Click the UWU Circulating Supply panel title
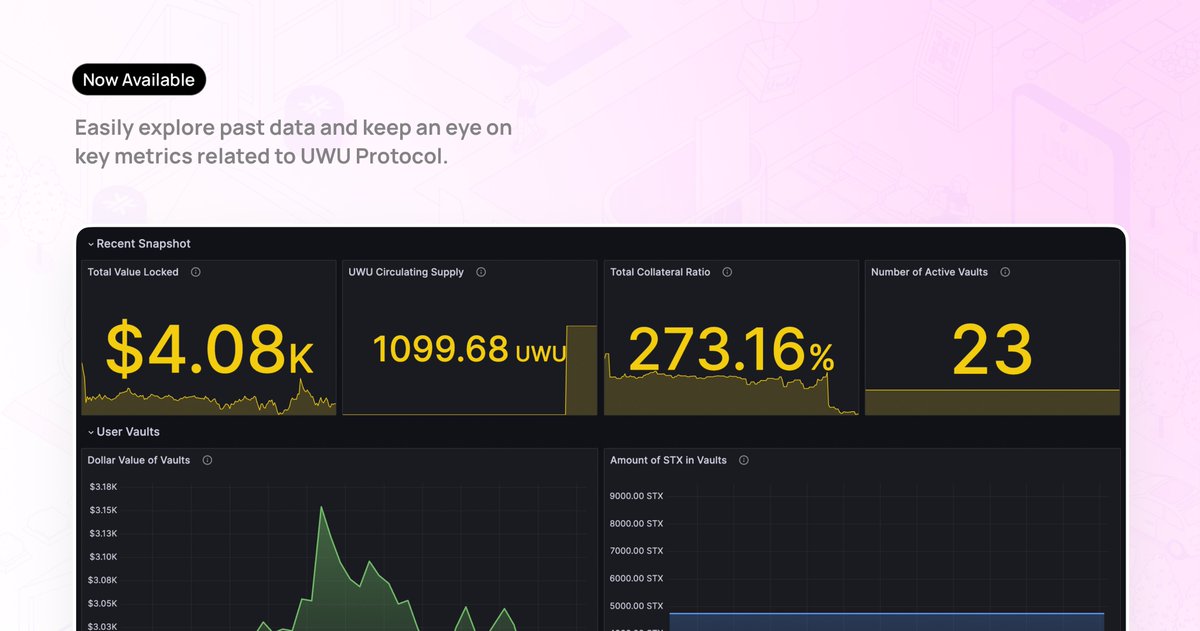 406,272
